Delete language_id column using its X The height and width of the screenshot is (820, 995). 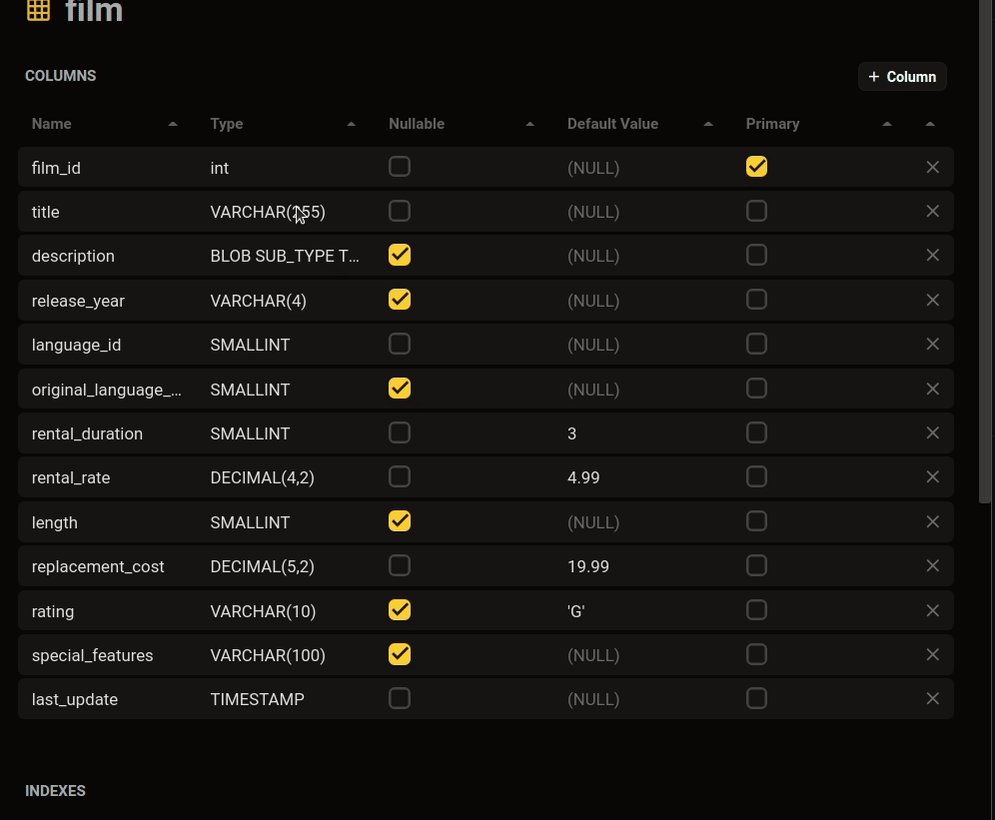click(x=932, y=344)
